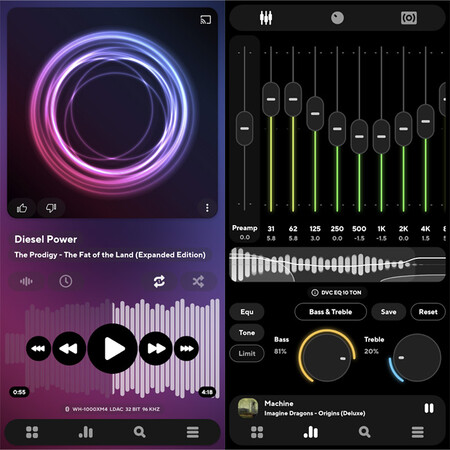
Task: Select the volume knob tab at the top
Action: tap(337, 18)
